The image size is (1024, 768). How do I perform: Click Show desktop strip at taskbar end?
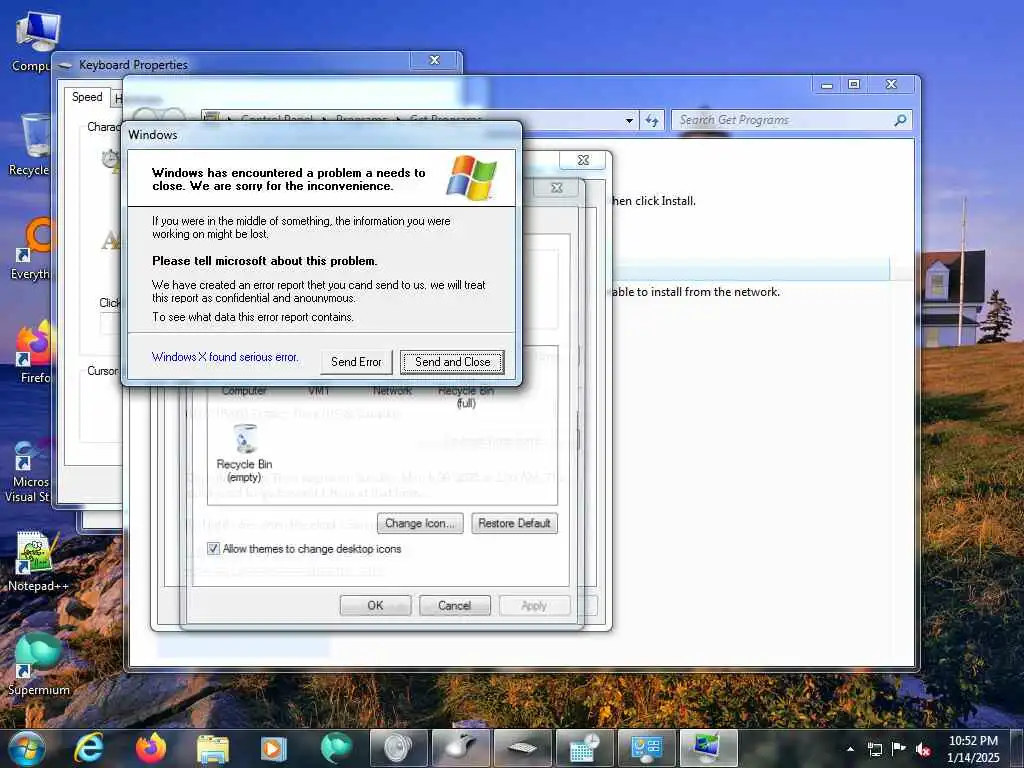click(1017, 748)
